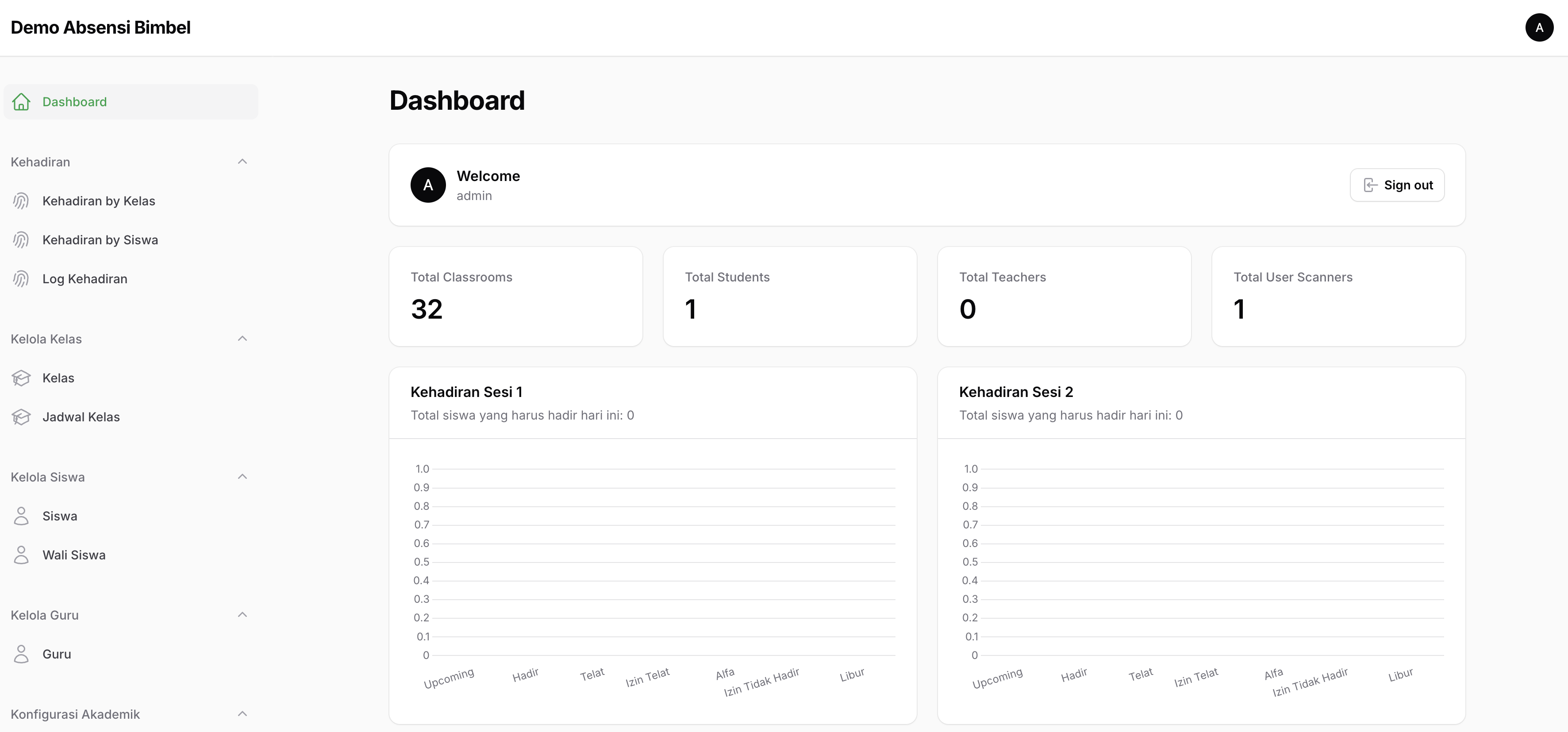This screenshot has width=1568, height=732.
Task: Collapse the Kehadiran sidebar section
Action: click(242, 162)
